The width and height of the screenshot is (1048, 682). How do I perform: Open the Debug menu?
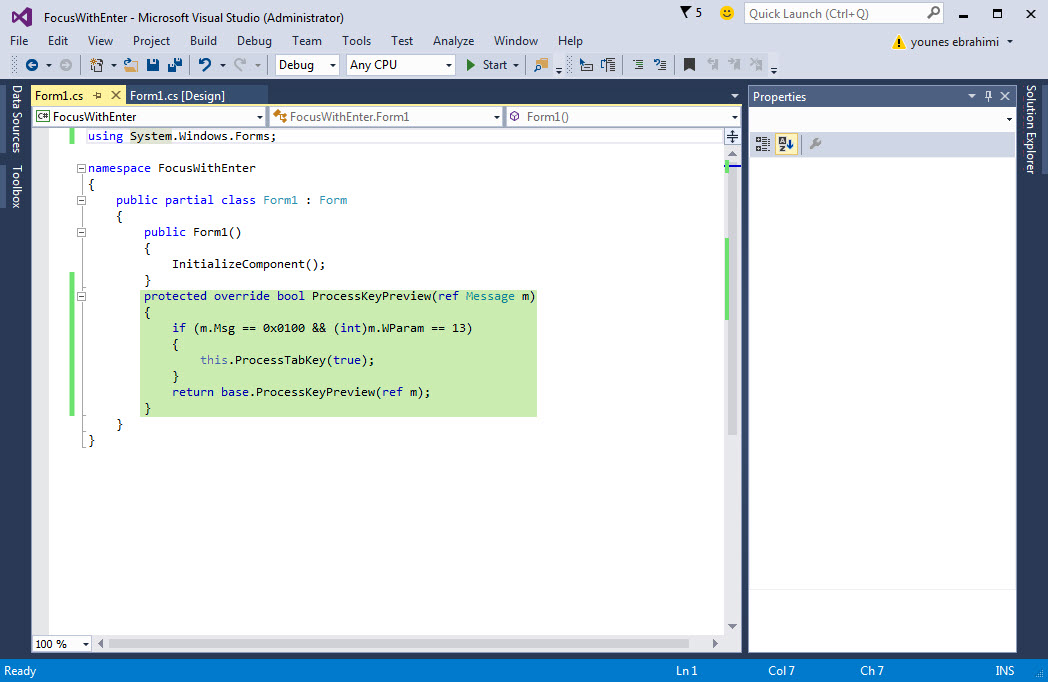(254, 41)
